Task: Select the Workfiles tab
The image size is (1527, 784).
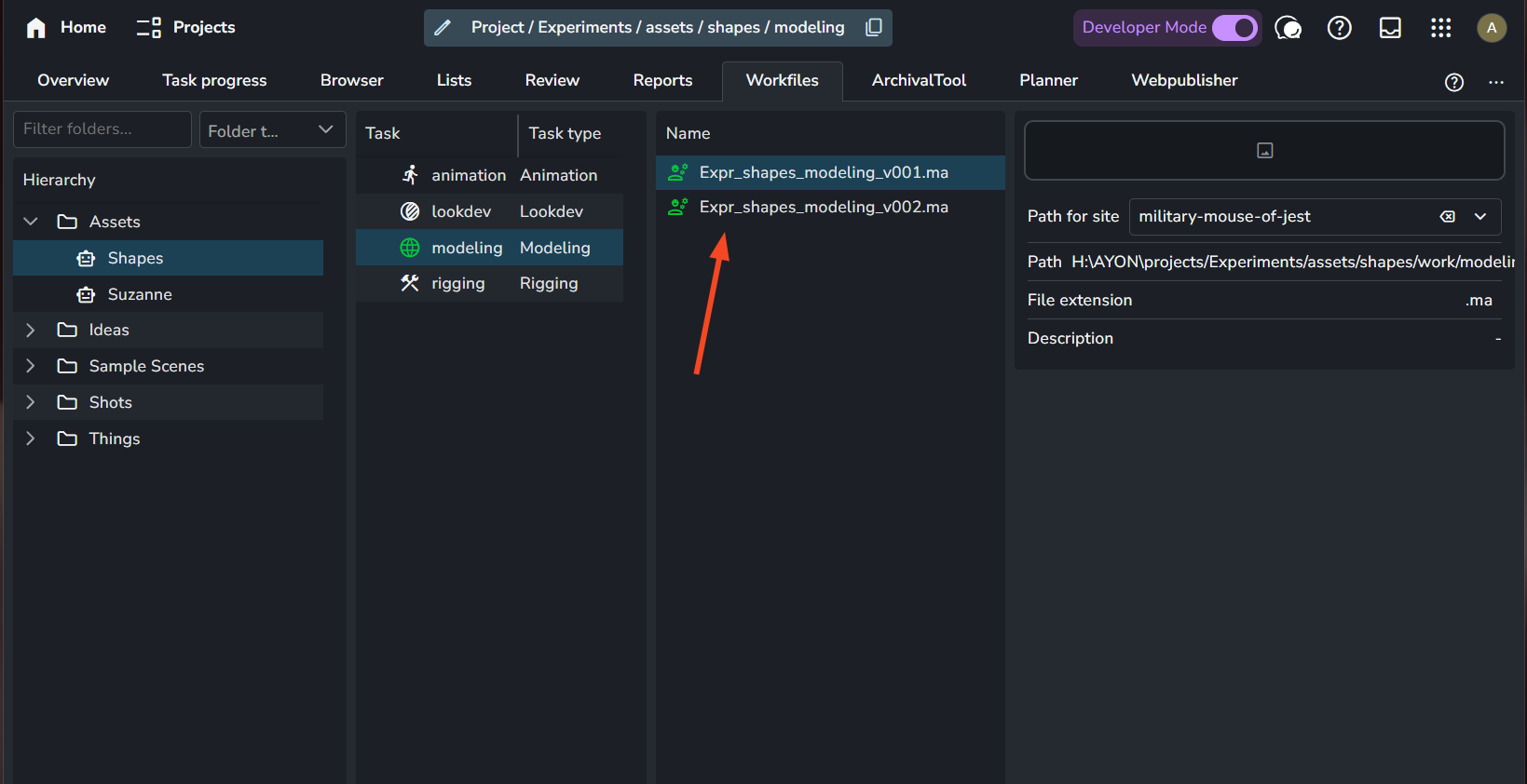Action: coord(783,80)
